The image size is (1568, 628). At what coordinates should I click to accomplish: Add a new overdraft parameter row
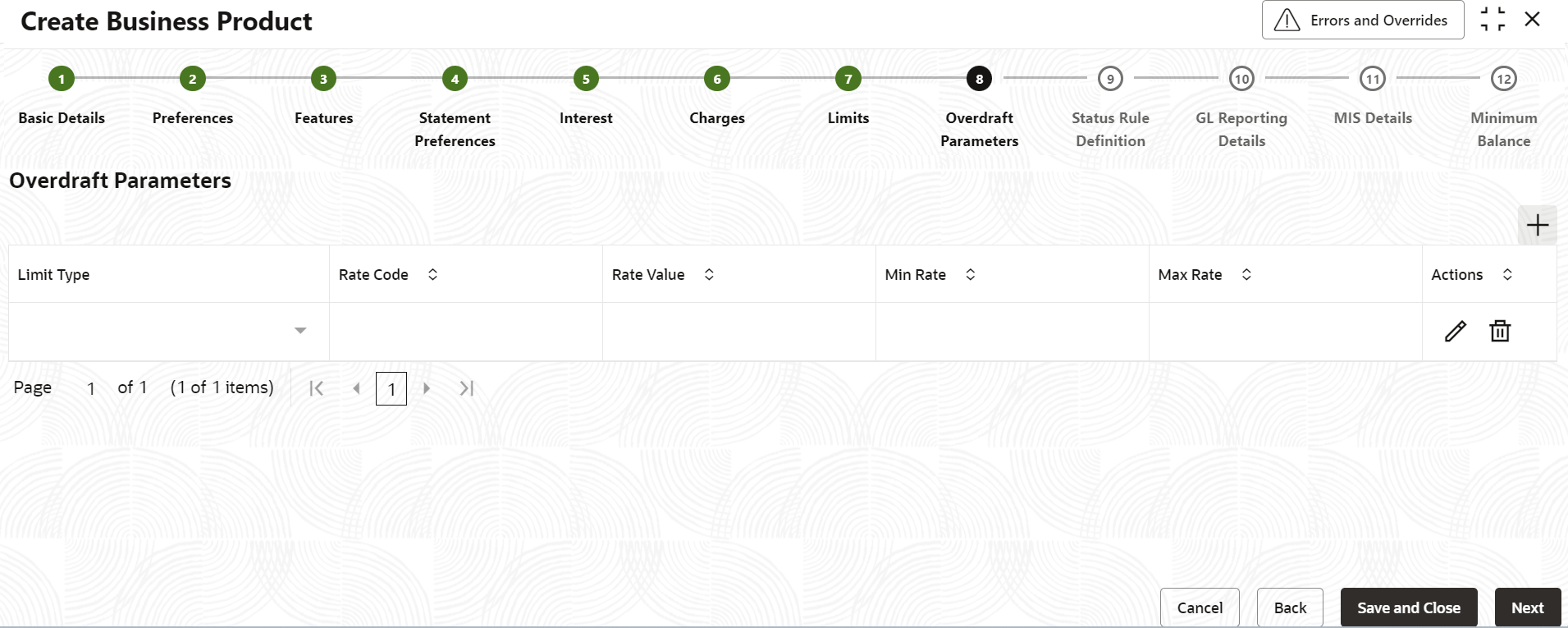tap(1537, 225)
